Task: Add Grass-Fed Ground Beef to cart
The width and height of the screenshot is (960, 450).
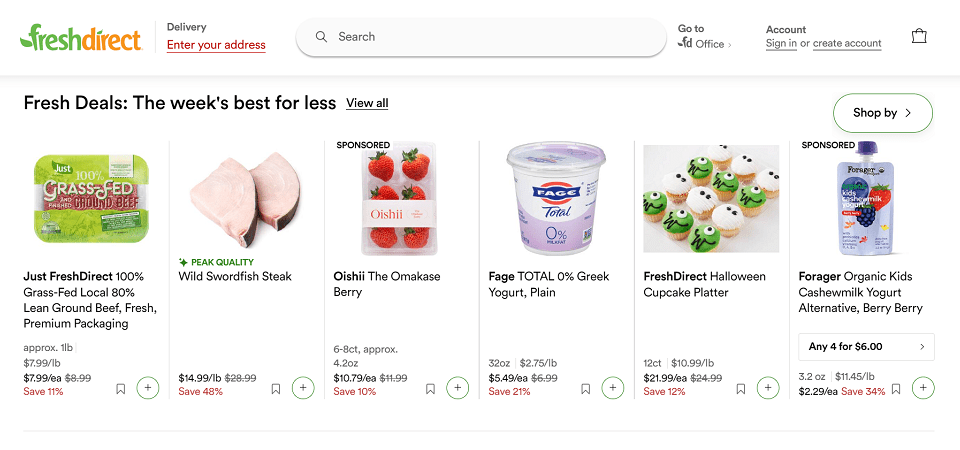Action: (148, 388)
